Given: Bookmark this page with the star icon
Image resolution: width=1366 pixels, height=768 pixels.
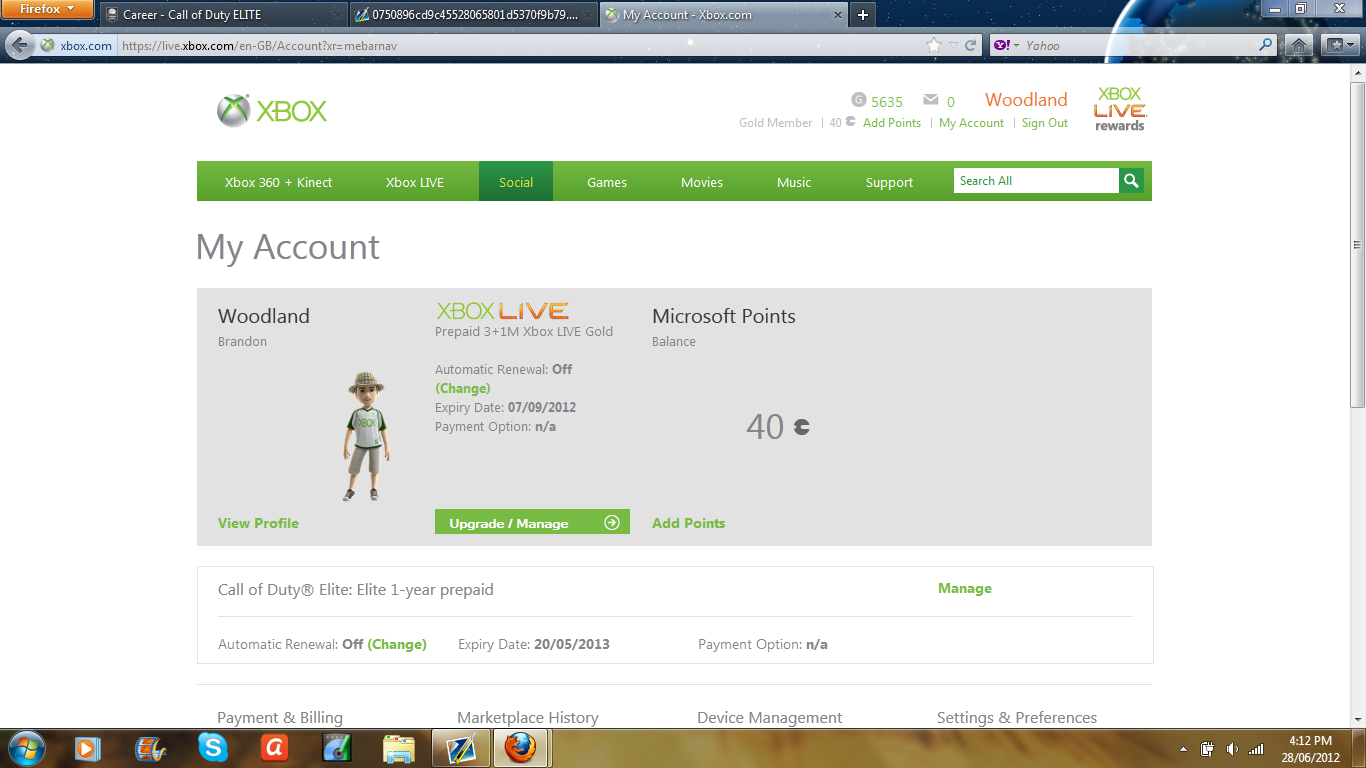Looking at the screenshot, I should [x=934, y=45].
